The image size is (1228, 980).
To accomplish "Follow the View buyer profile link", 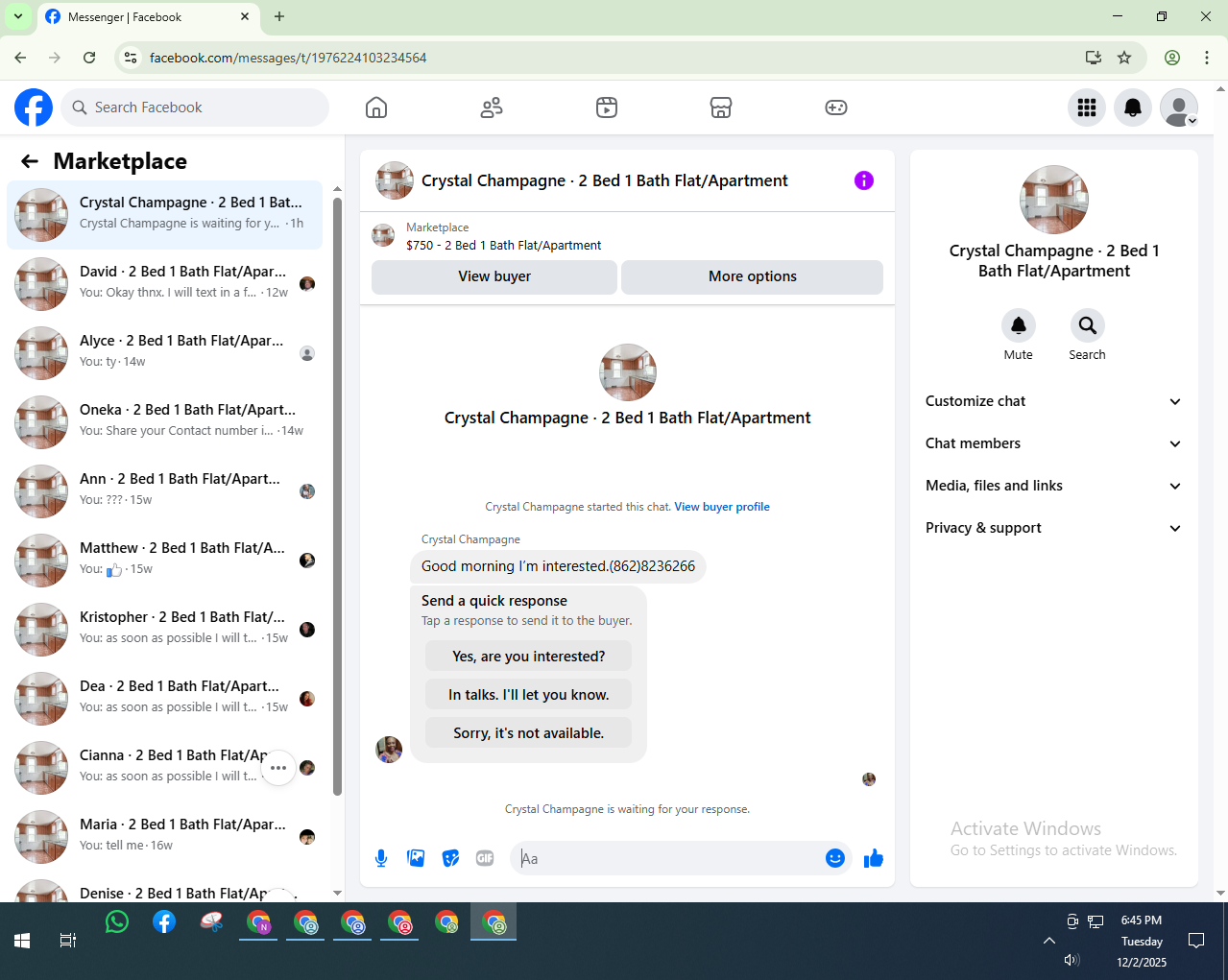I will [722, 507].
